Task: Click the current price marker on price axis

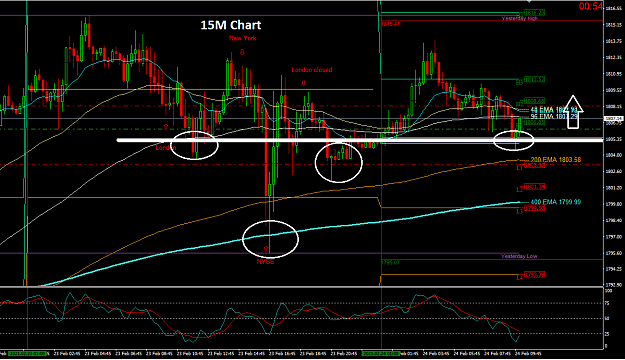Action: tap(614, 118)
